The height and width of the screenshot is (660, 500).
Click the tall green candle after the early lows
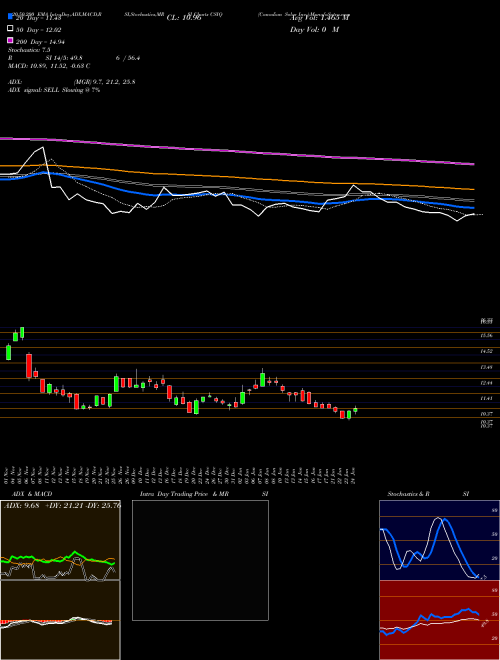tap(117, 384)
